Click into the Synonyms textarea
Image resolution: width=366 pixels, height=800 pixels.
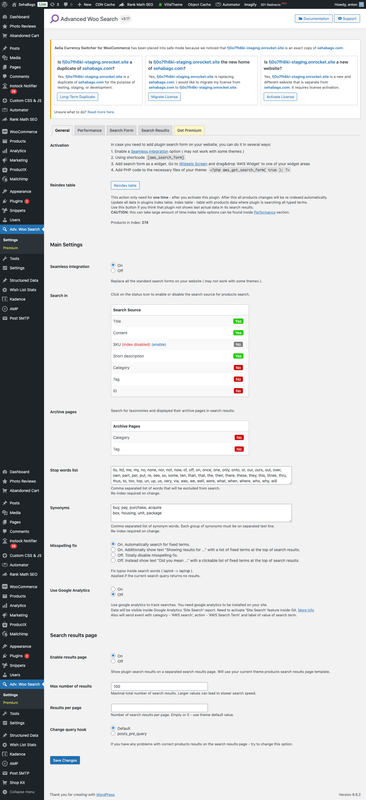(201, 513)
